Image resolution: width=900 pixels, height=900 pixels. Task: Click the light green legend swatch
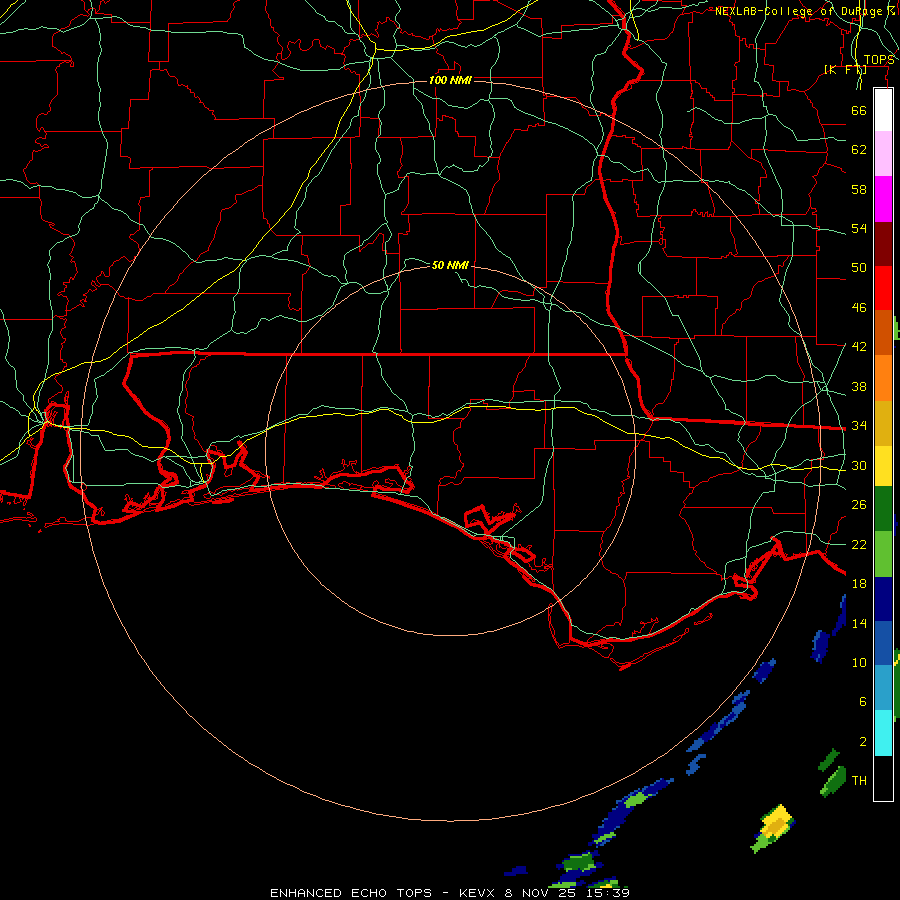point(883,554)
